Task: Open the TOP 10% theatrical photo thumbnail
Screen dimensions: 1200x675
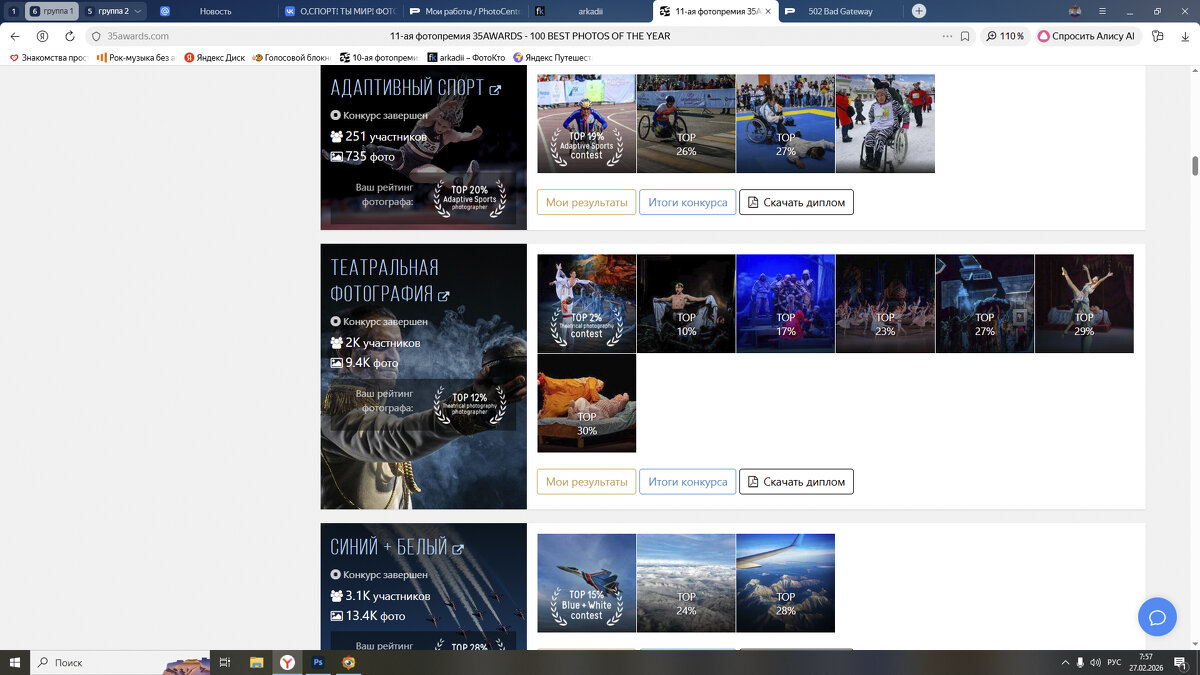Action: coord(686,303)
